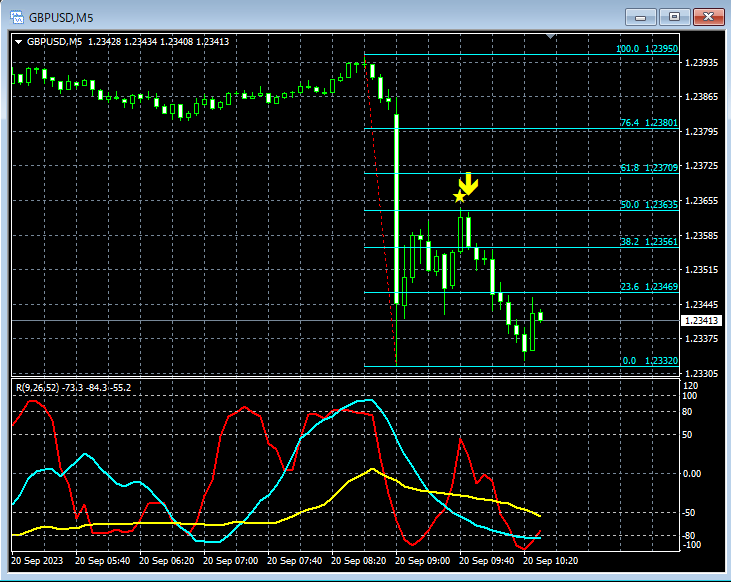The height and width of the screenshot is (582, 731).
Task: Click the 20 Sep 10:20 time label
Action: [x=550, y=561]
